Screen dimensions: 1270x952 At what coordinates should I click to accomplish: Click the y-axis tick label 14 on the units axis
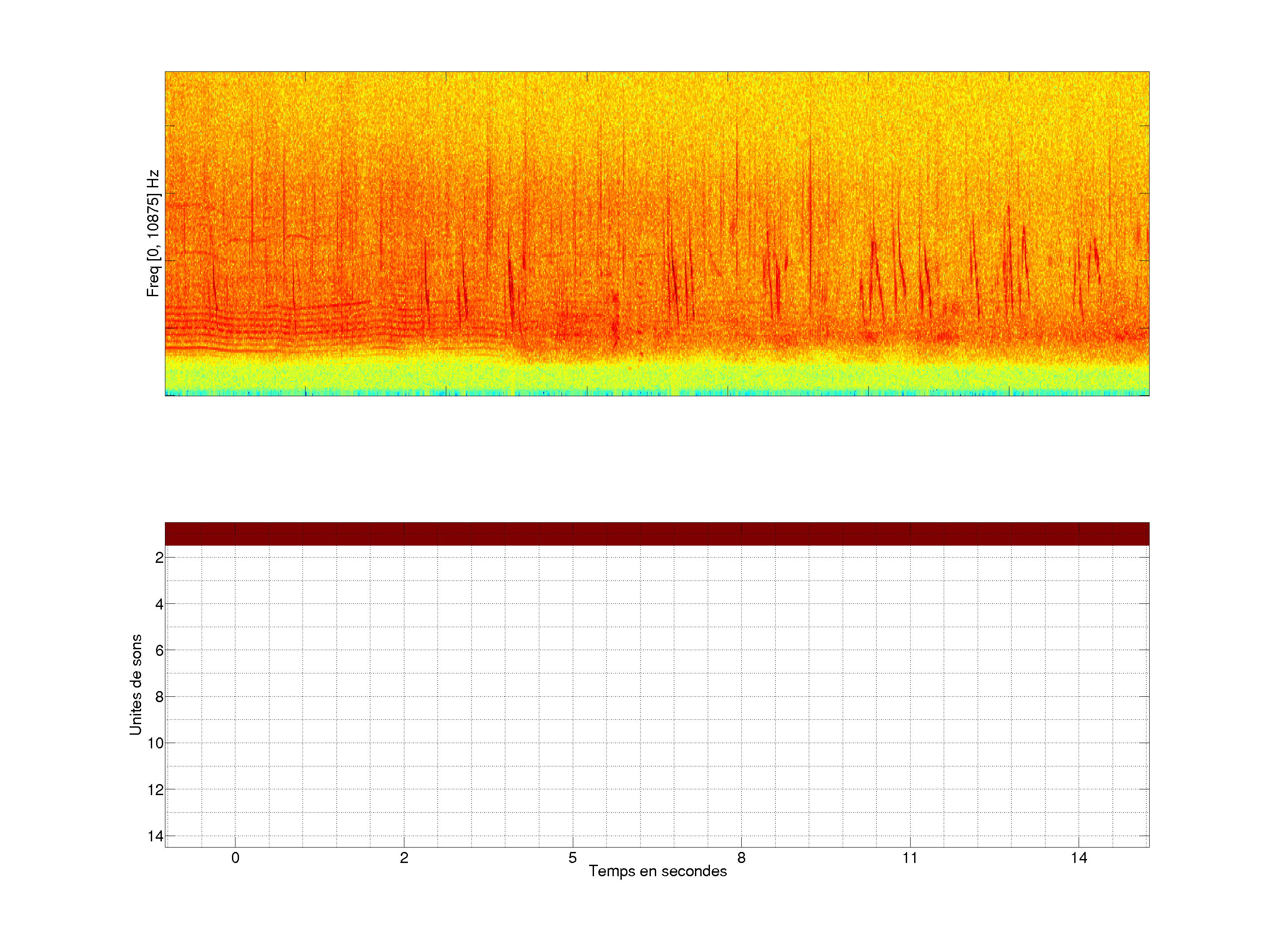click(156, 836)
